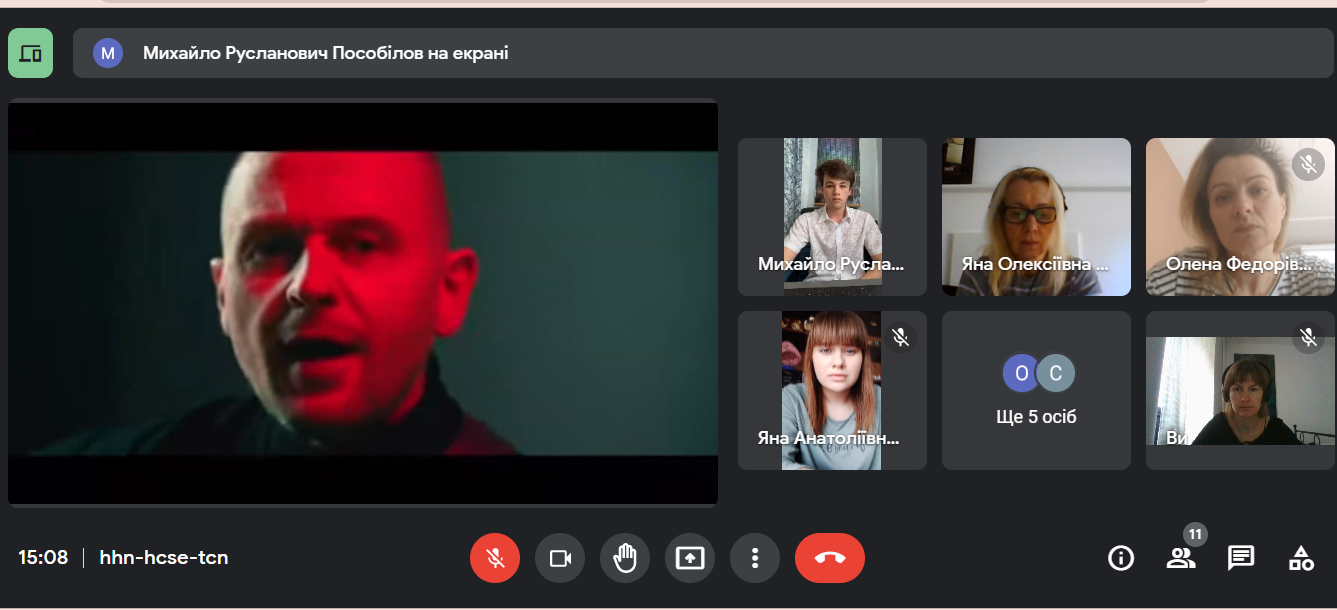
Task: Unmute the microphone in the bottom bar
Action: point(495,558)
